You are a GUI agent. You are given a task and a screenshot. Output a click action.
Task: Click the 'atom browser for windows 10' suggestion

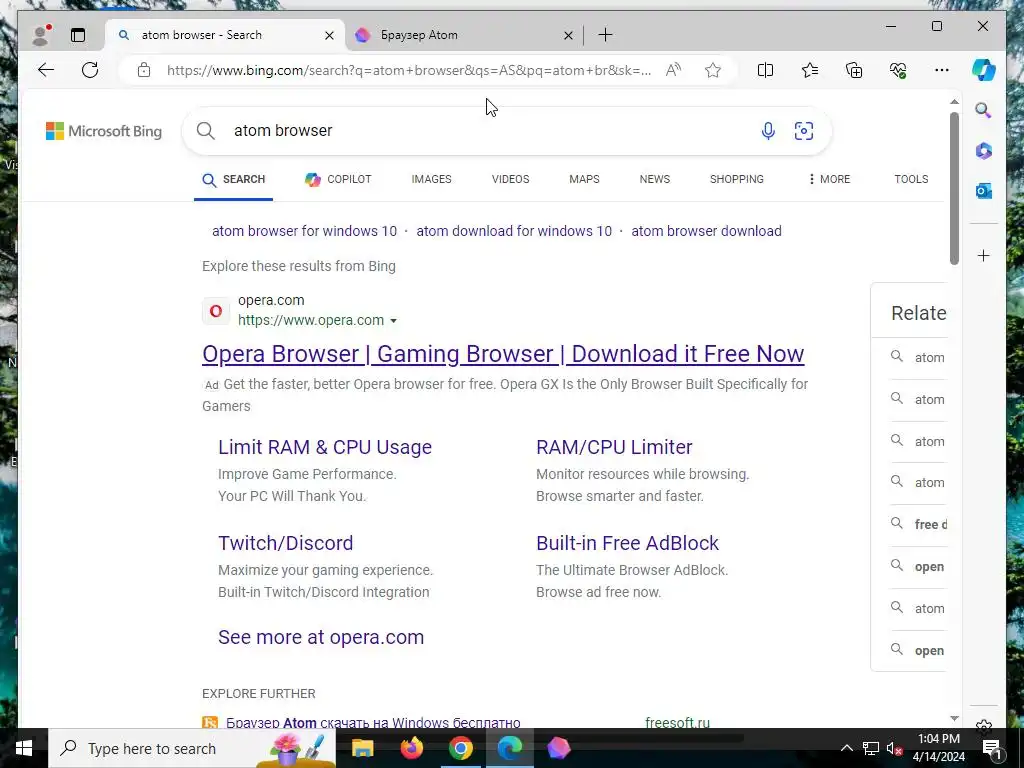(304, 231)
